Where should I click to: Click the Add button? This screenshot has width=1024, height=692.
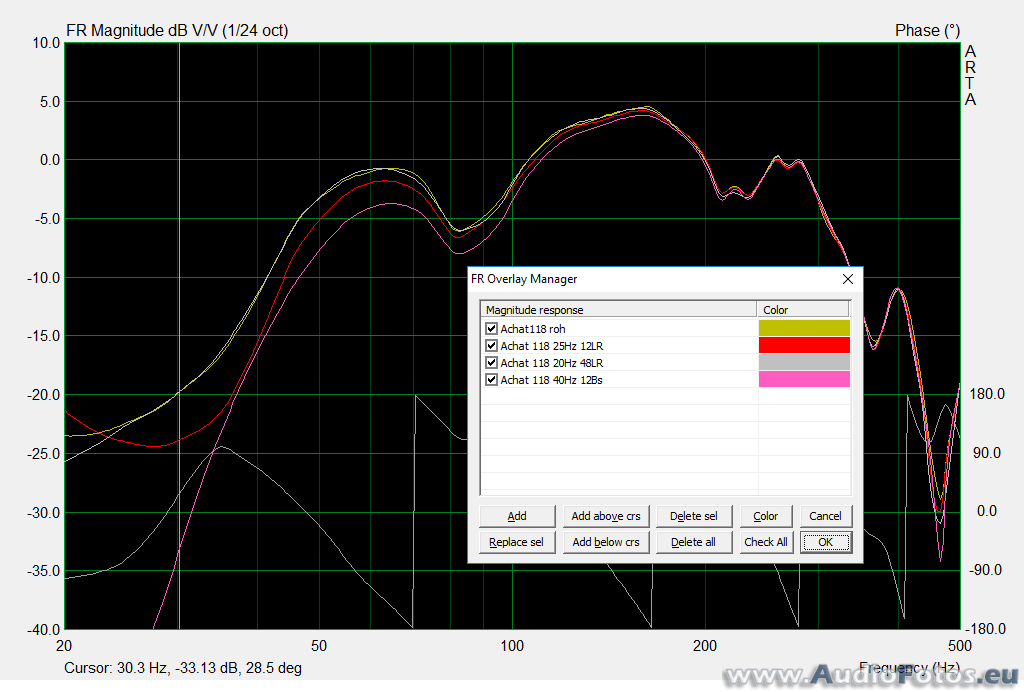(517, 516)
